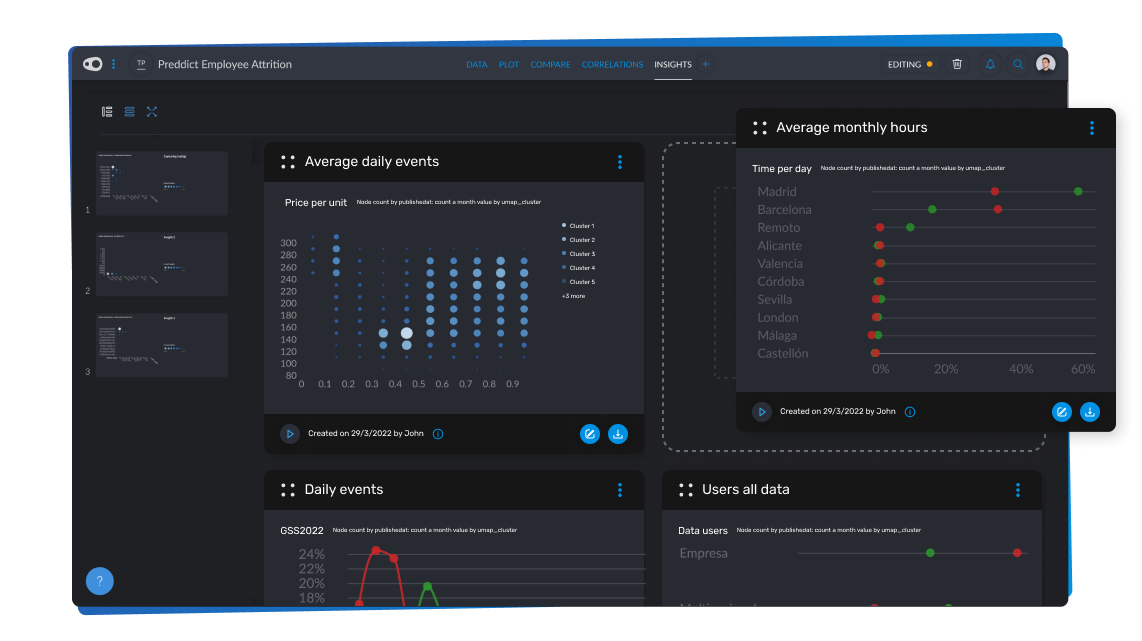This screenshot has width=1142, height=641.
Task: Click the TP project badge icon
Action: (x=141, y=63)
